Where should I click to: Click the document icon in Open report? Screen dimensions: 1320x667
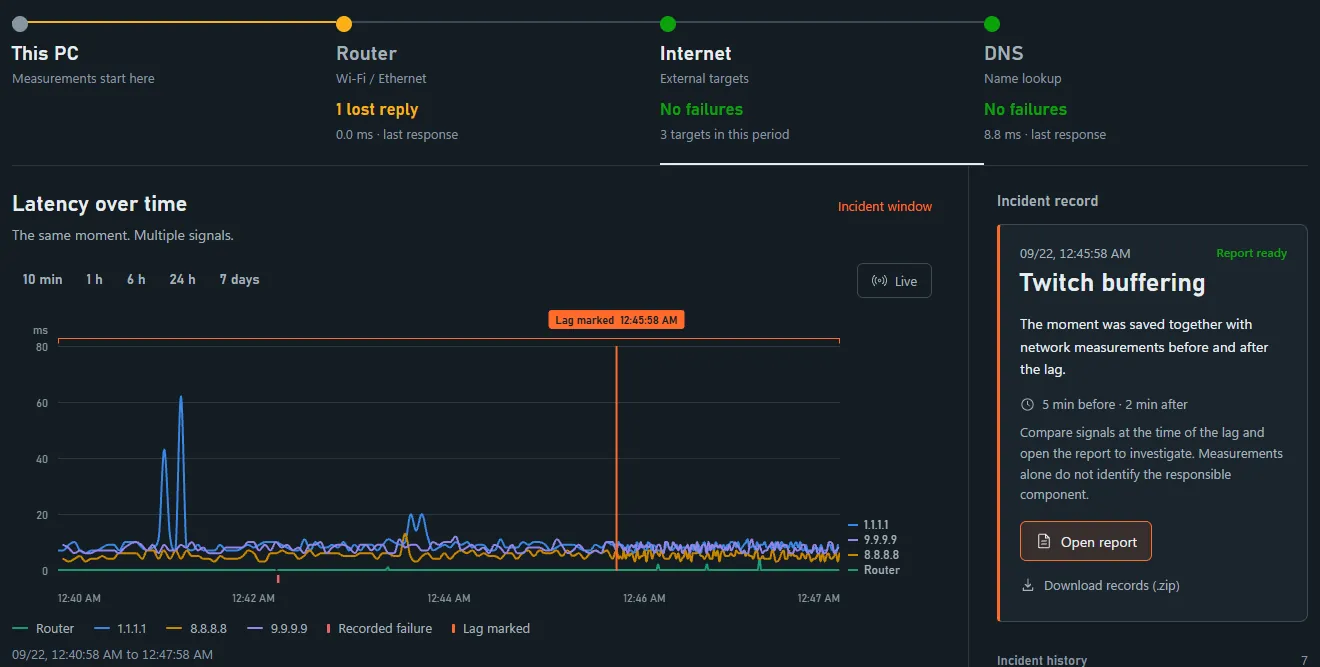1043,542
